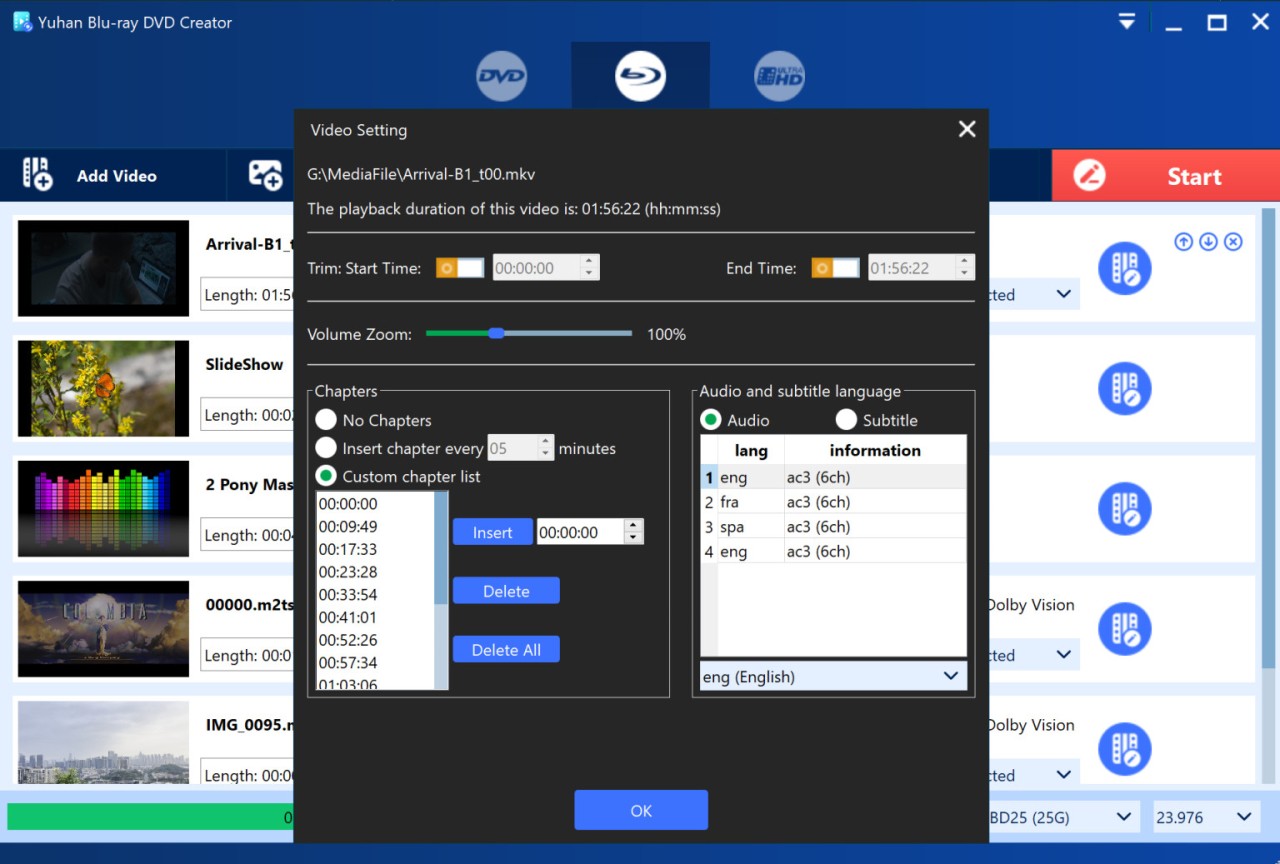Click the Insert chapter button

[x=492, y=532]
